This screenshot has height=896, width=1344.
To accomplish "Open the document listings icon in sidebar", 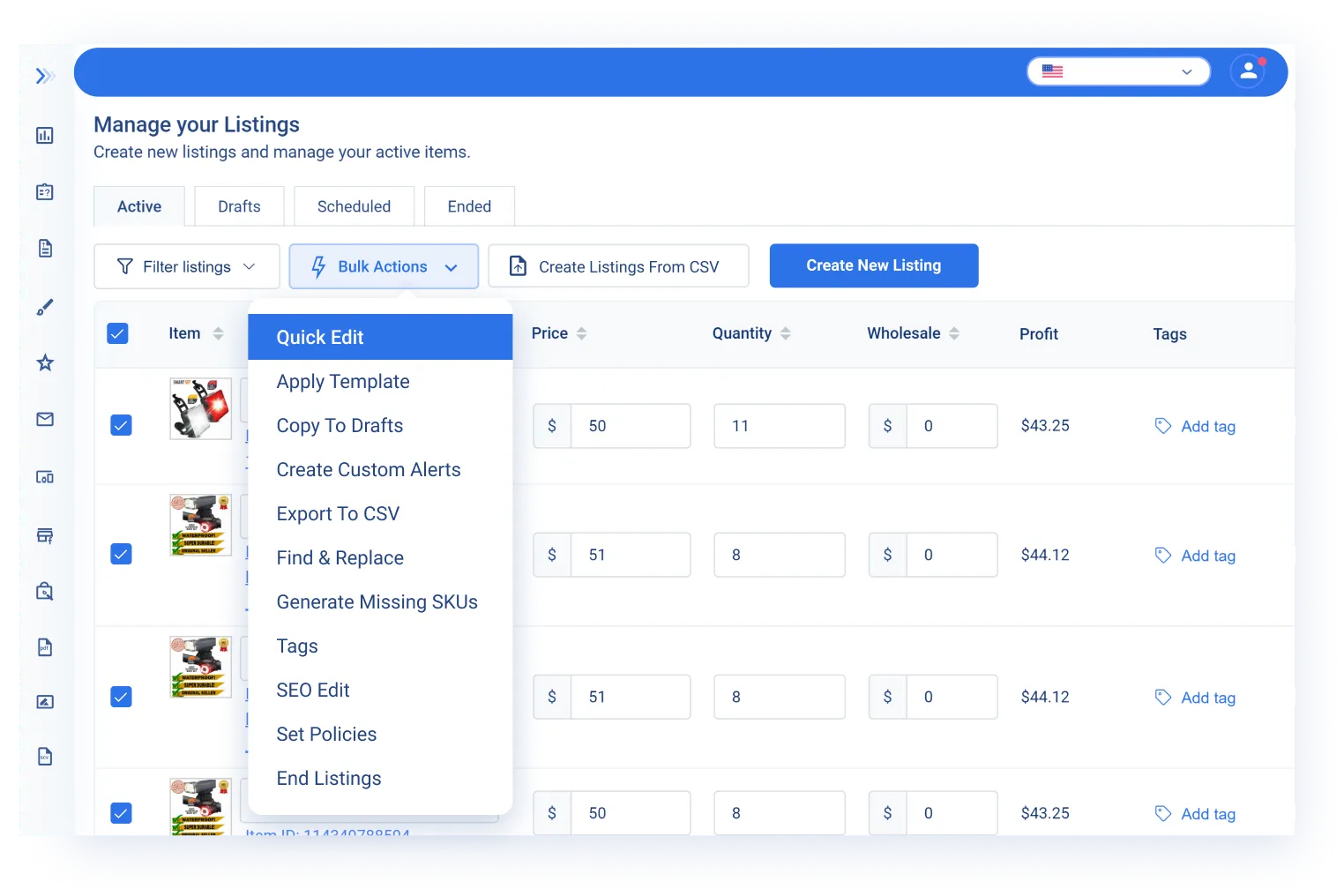I will [45, 248].
